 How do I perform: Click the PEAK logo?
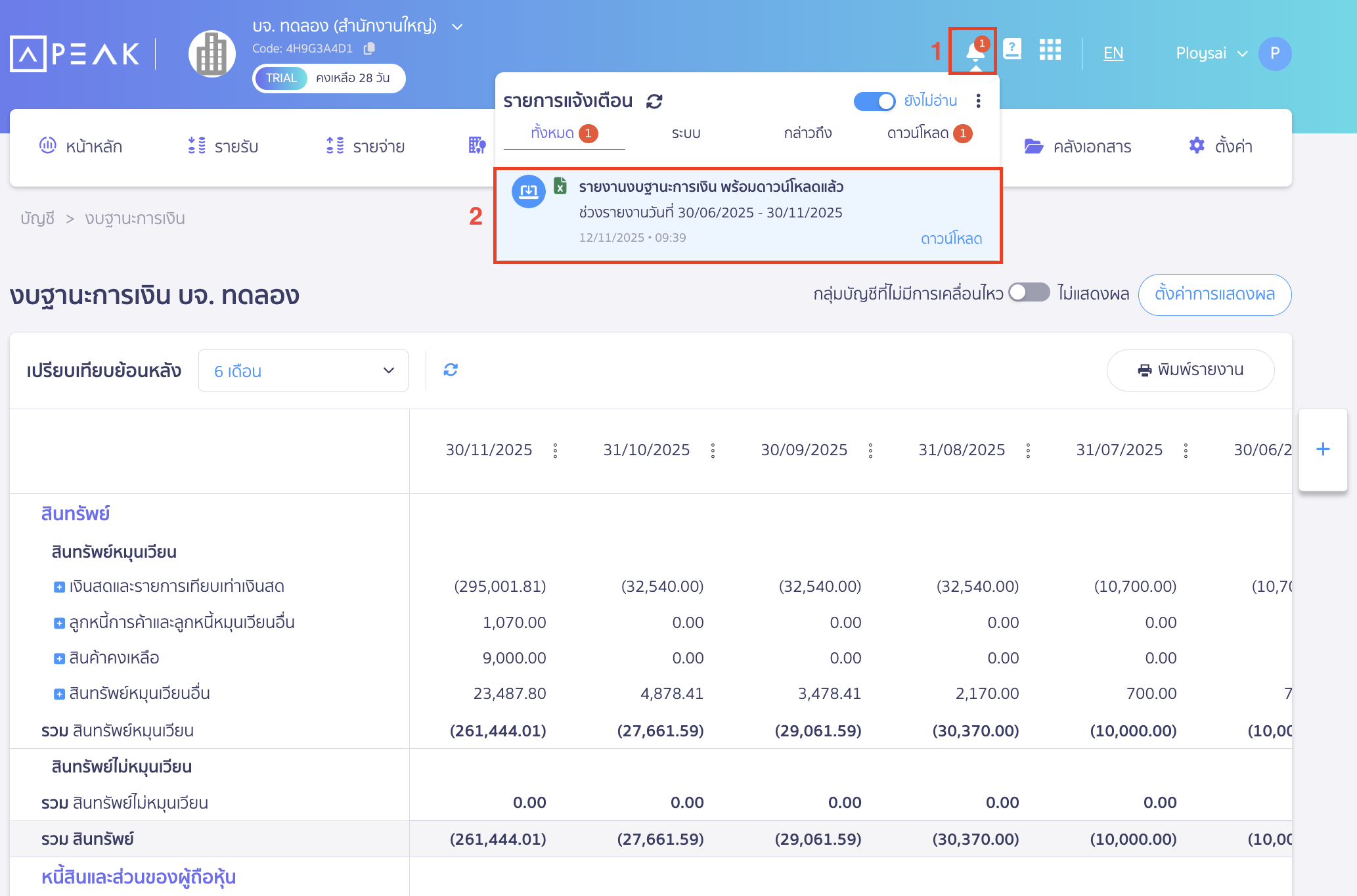[74, 53]
